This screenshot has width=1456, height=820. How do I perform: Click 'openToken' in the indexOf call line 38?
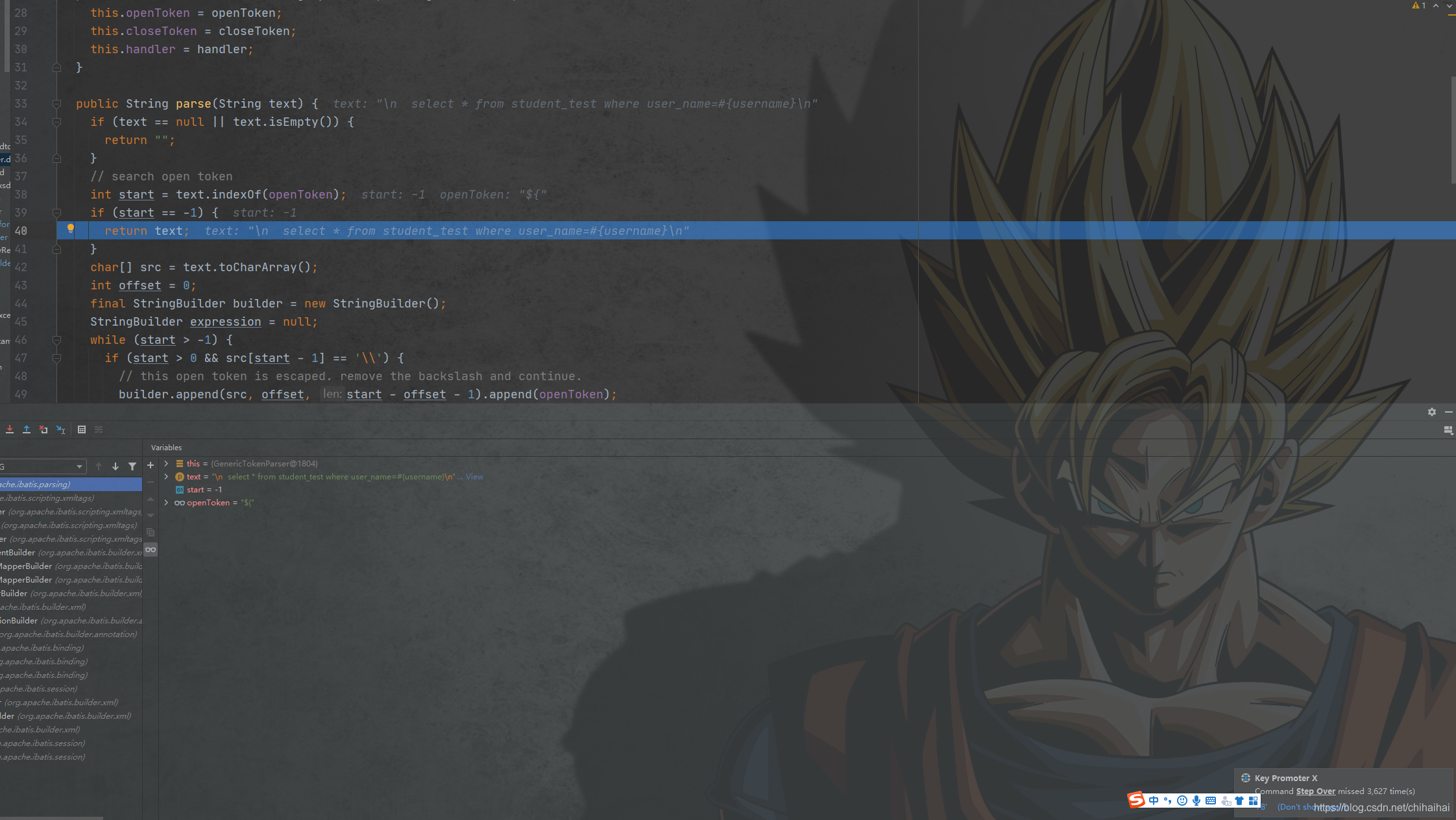click(300, 195)
